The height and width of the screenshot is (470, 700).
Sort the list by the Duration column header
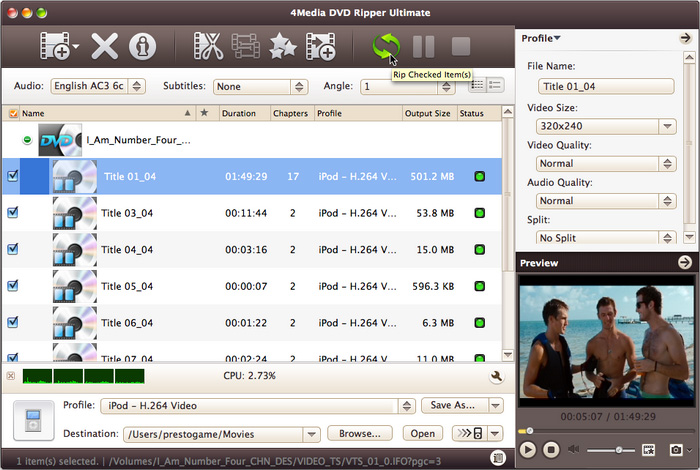point(244,114)
